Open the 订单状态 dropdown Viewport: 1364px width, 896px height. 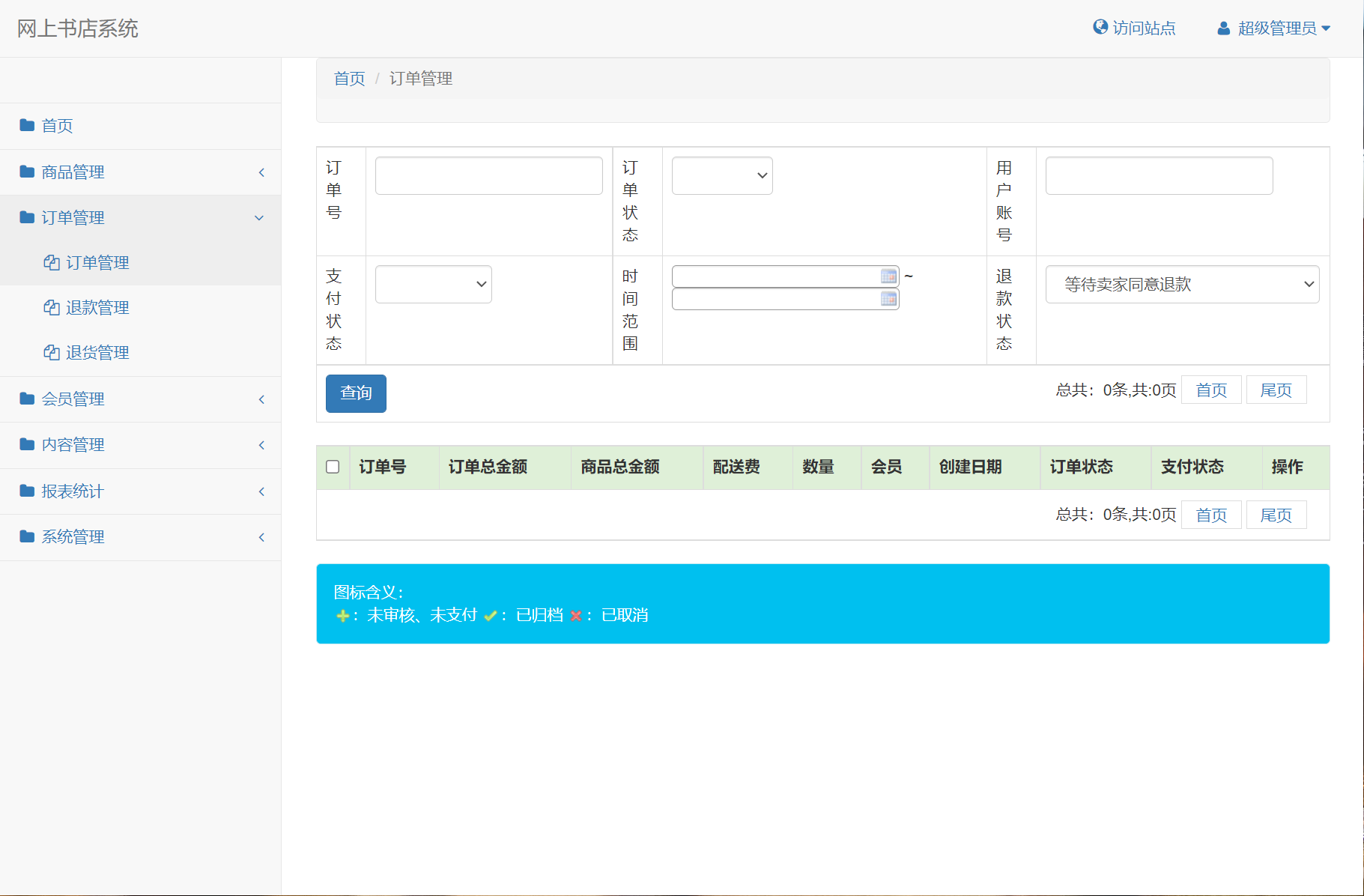pos(721,175)
